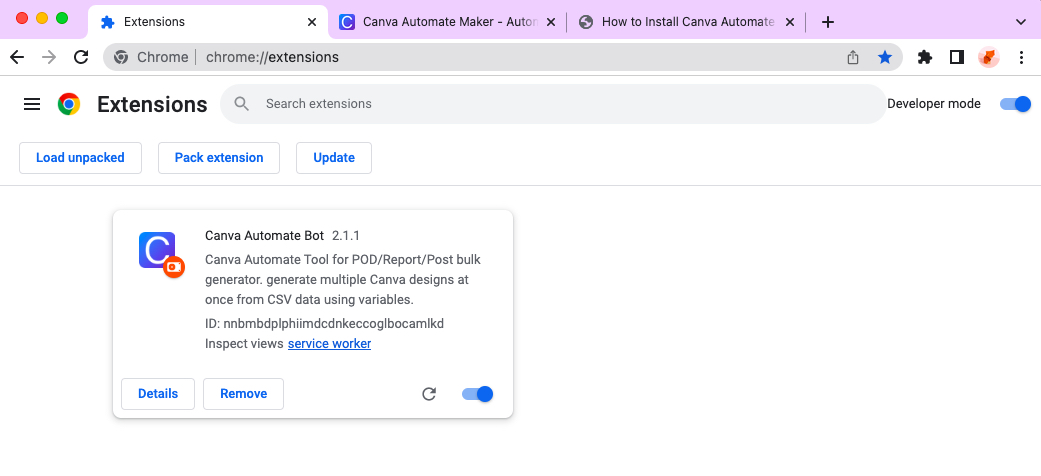Disable the Canva Automate Bot extension toggle

(x=478, y=394)
